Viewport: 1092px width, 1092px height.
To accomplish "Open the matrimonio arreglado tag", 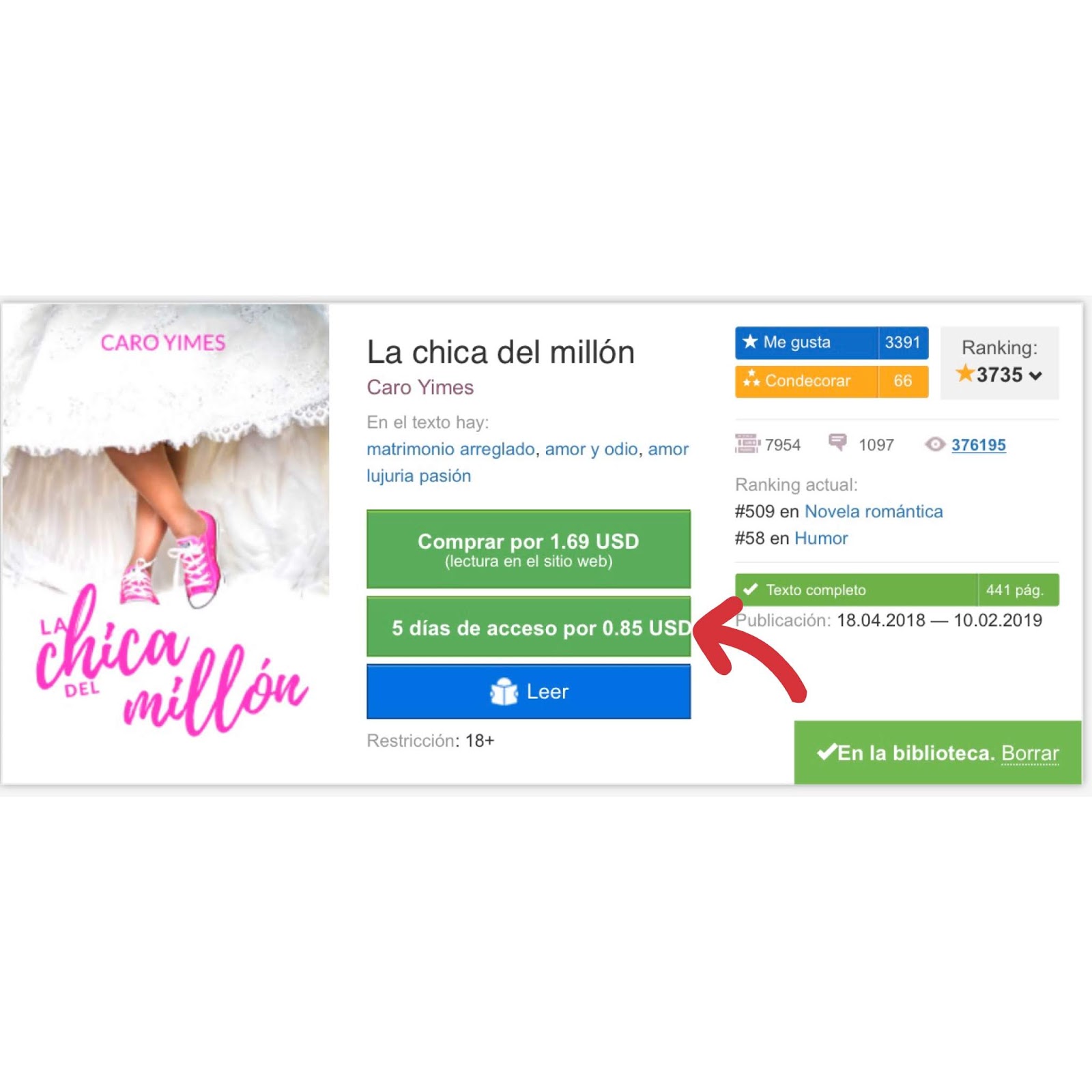I will pos(450,449).
